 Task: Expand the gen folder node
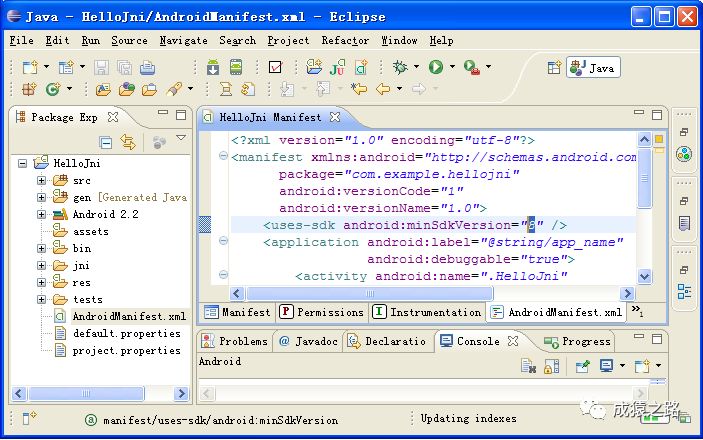41,197
